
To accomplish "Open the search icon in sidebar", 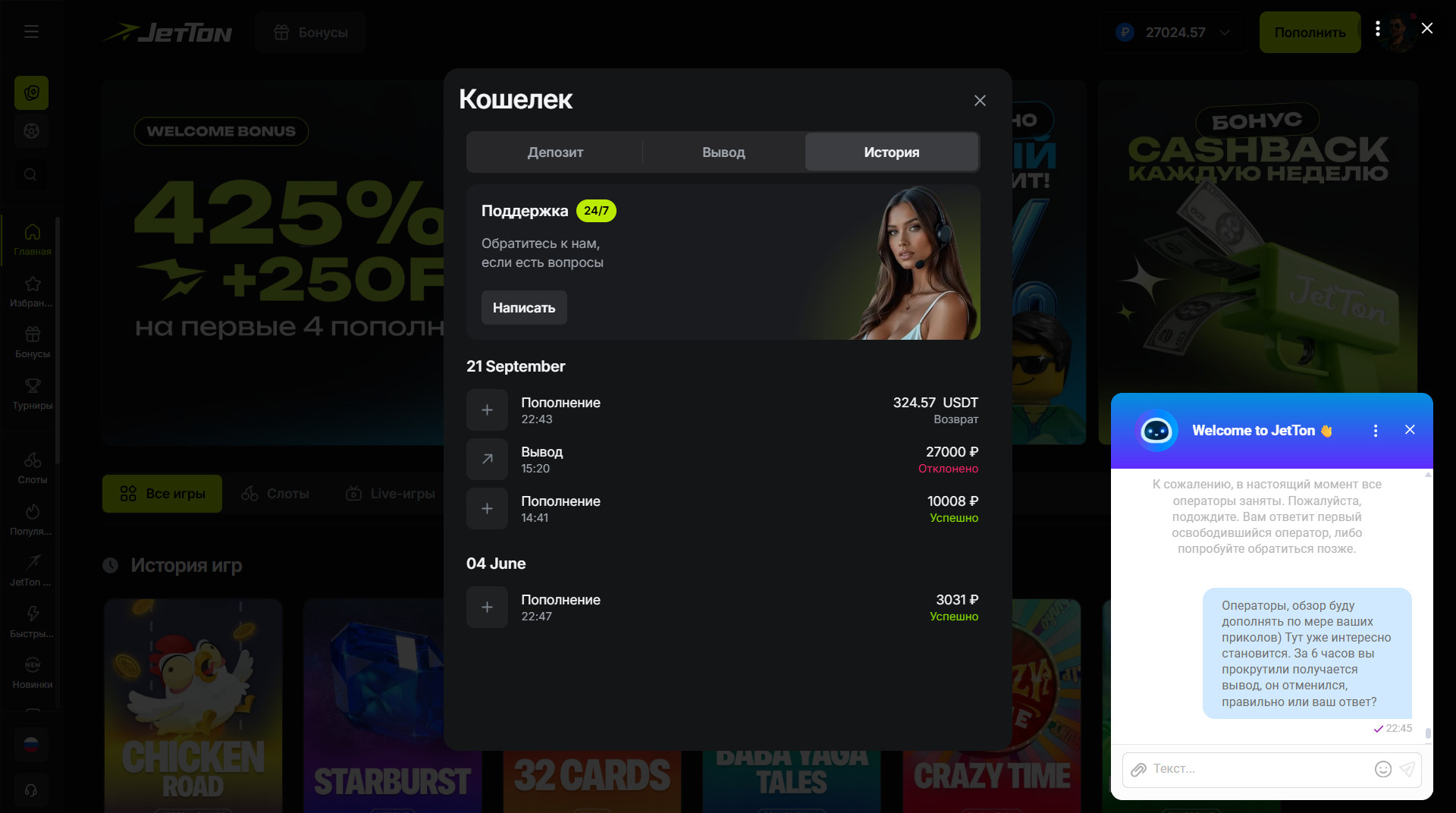I will tap(30, 174).
